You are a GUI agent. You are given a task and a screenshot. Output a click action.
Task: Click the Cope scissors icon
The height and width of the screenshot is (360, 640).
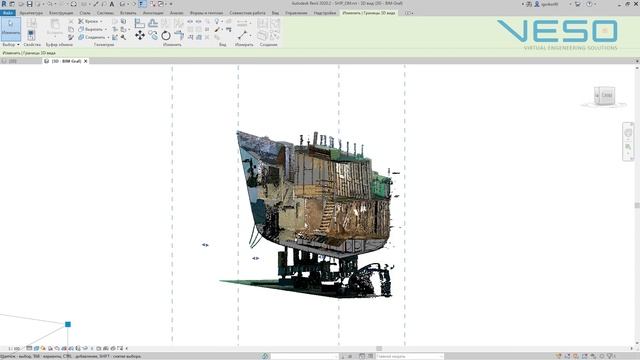80,21
